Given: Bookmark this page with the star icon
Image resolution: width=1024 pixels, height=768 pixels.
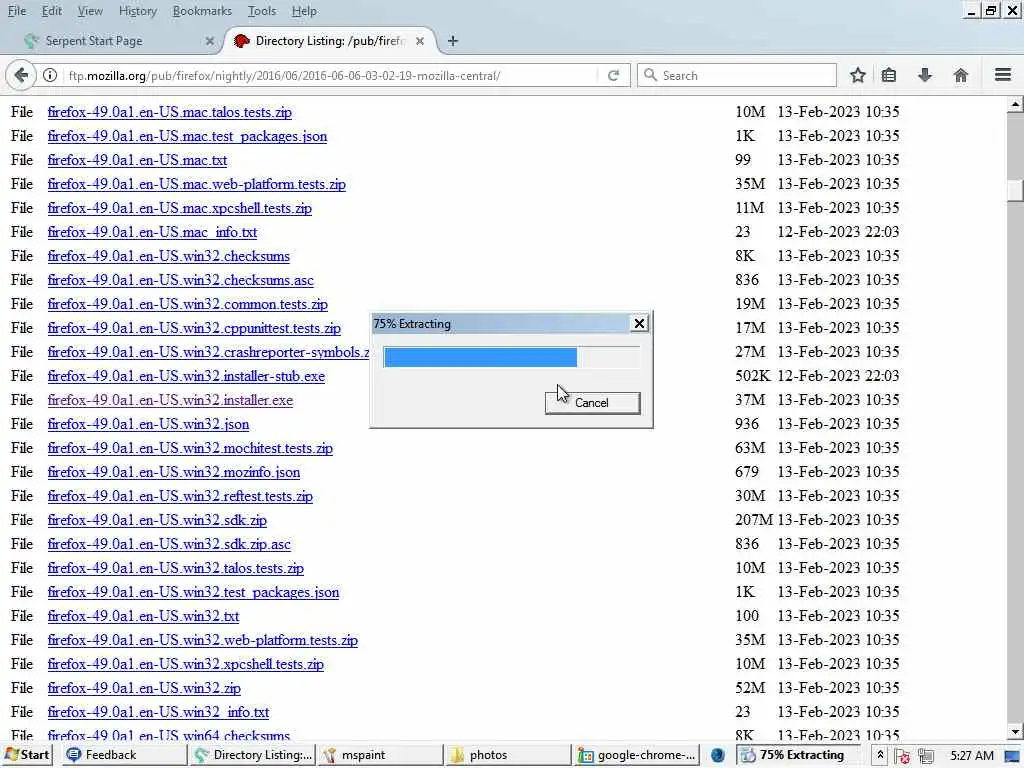Looking at the screenshot, I should pos(857,76).
